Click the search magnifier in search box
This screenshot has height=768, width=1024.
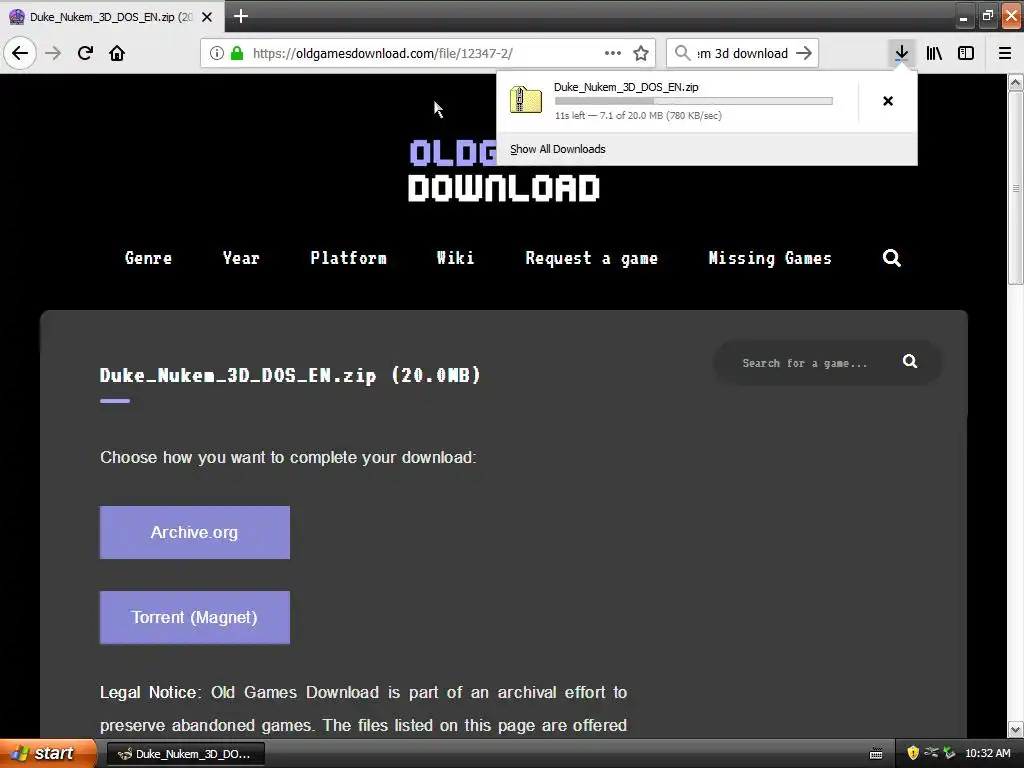tap(682, 53)
